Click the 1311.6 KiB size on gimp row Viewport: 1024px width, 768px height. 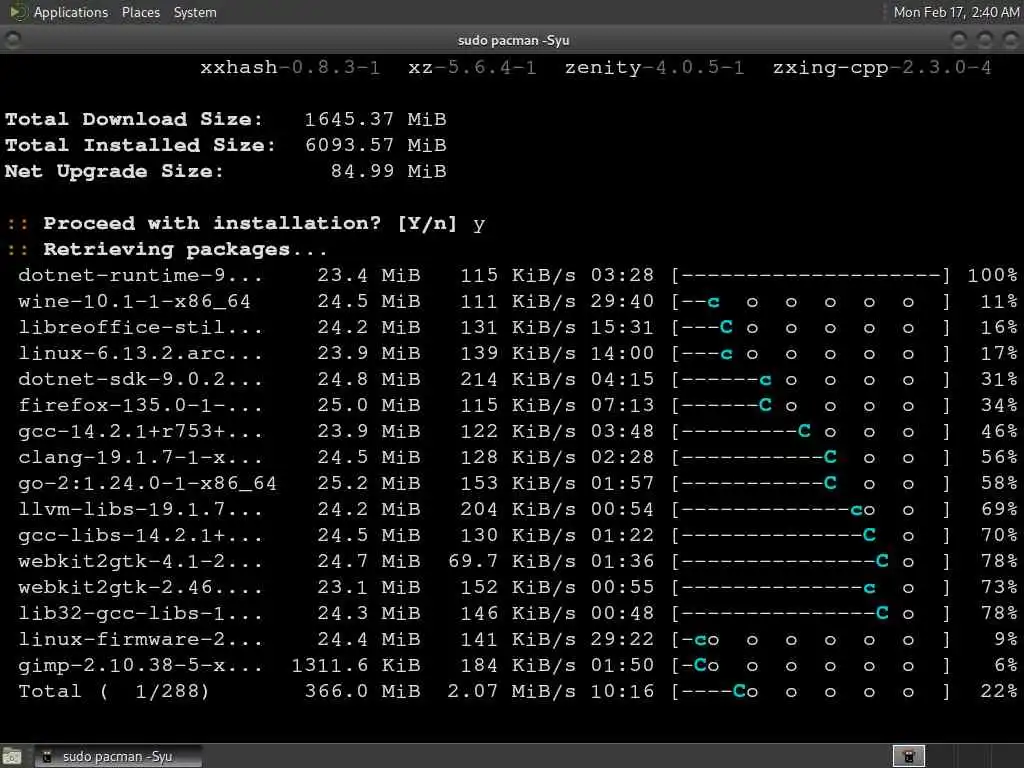point(356,666)
